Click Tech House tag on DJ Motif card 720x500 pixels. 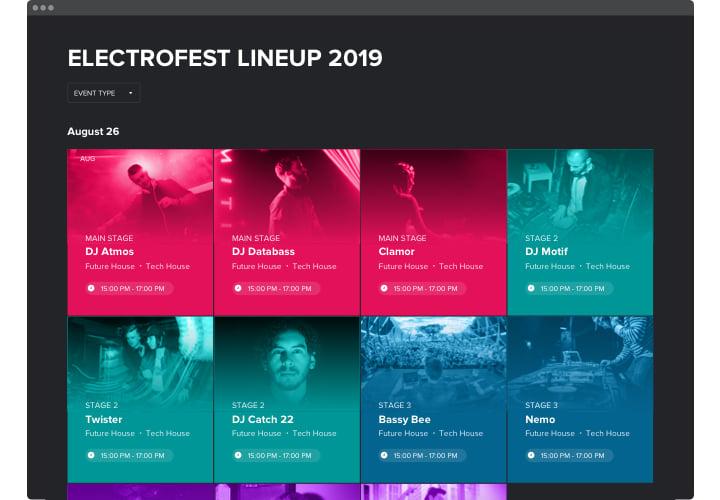click(608, 266)
